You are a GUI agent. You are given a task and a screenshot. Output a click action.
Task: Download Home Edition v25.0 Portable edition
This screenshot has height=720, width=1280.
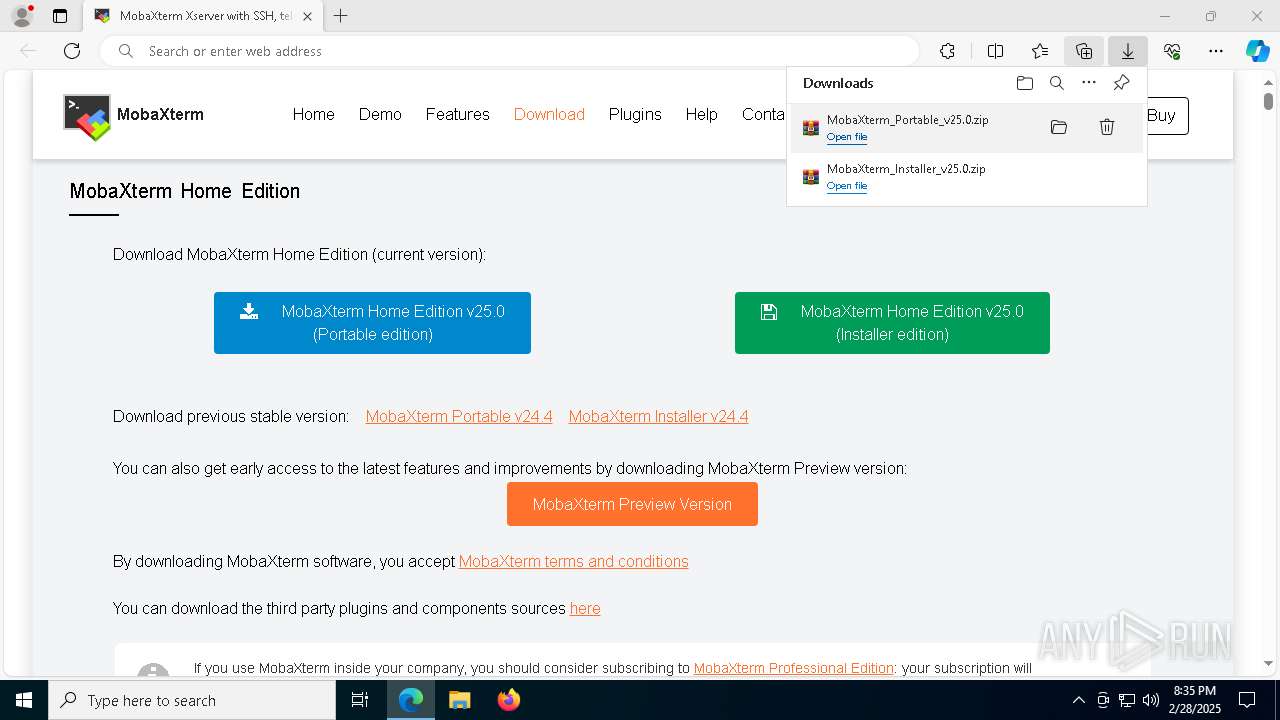372,323
